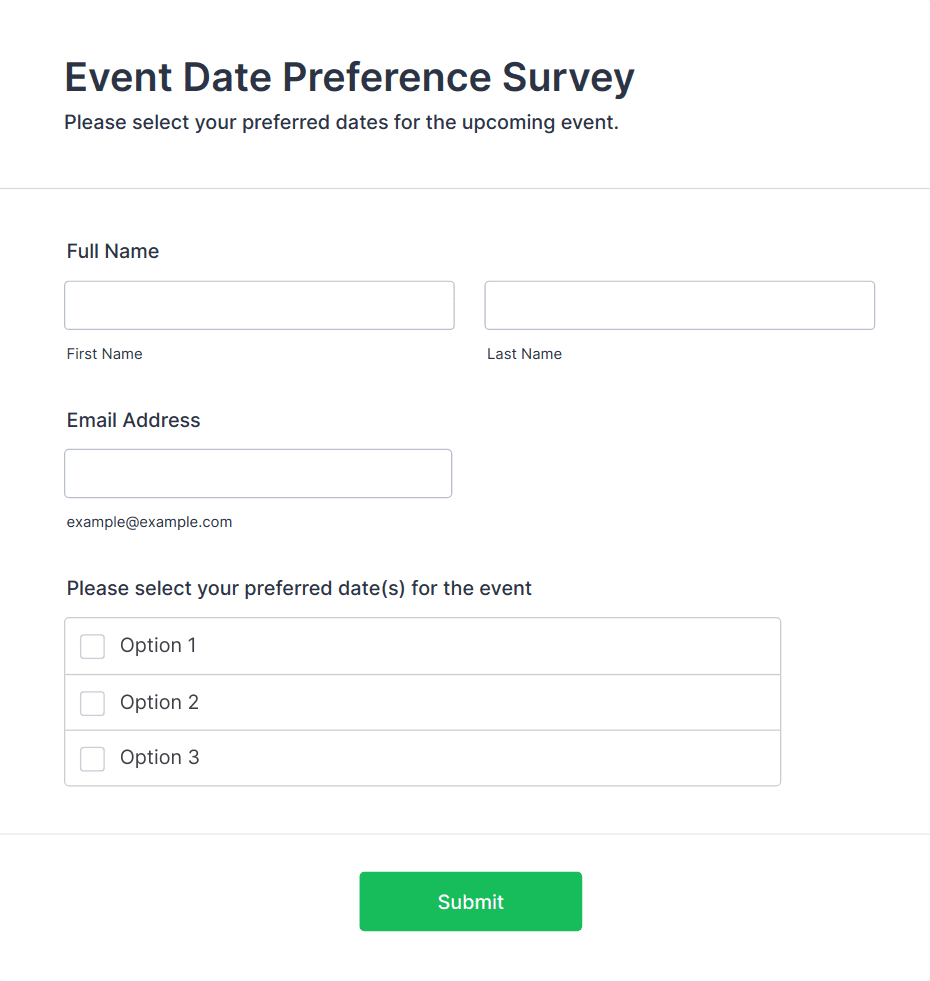Click the survey subtitle about preferred dates

pyautogui.click(x=341, y=124)
